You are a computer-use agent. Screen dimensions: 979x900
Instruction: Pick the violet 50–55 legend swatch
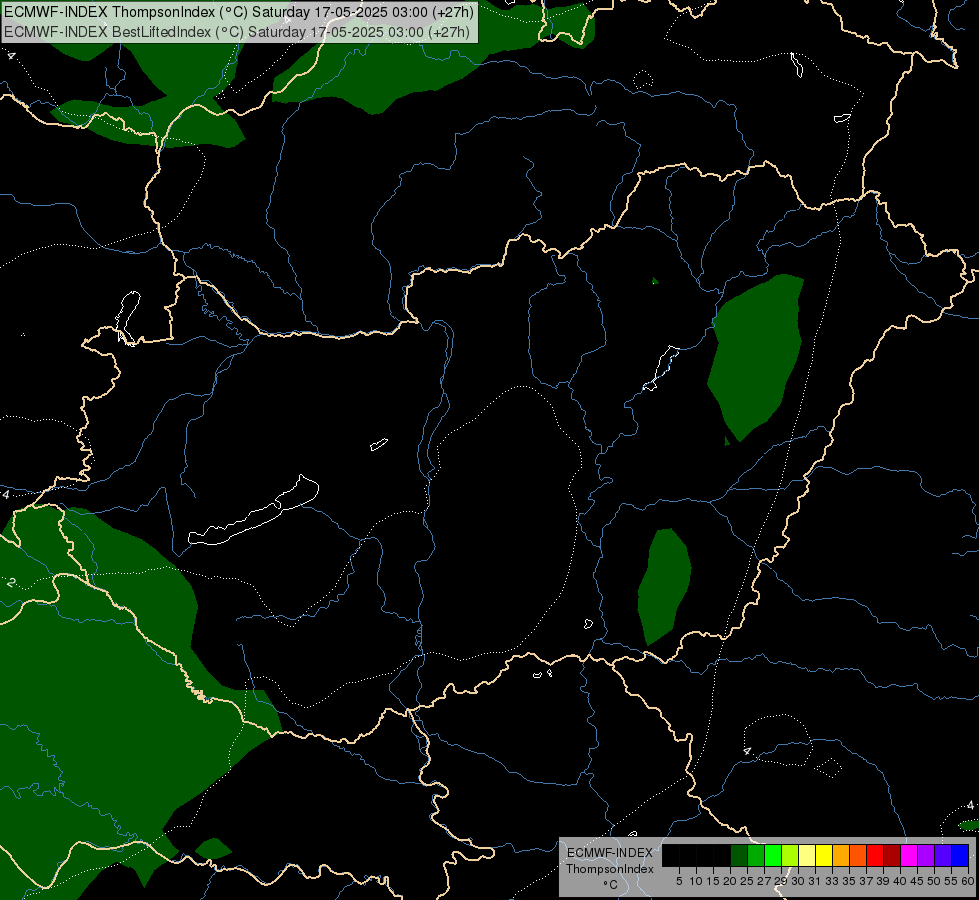pyautogui.click(x=943, y=855)
